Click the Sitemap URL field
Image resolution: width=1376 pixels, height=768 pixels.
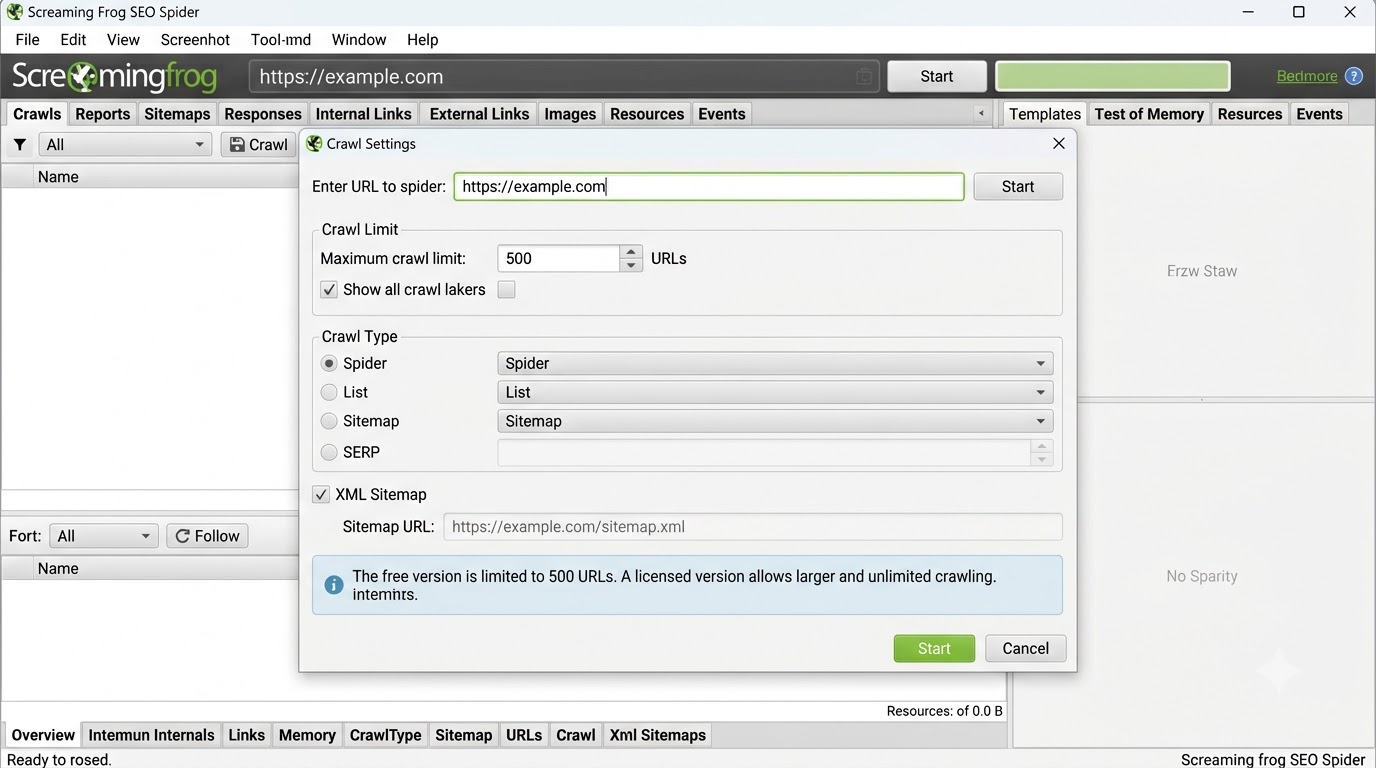click(753, 527)
